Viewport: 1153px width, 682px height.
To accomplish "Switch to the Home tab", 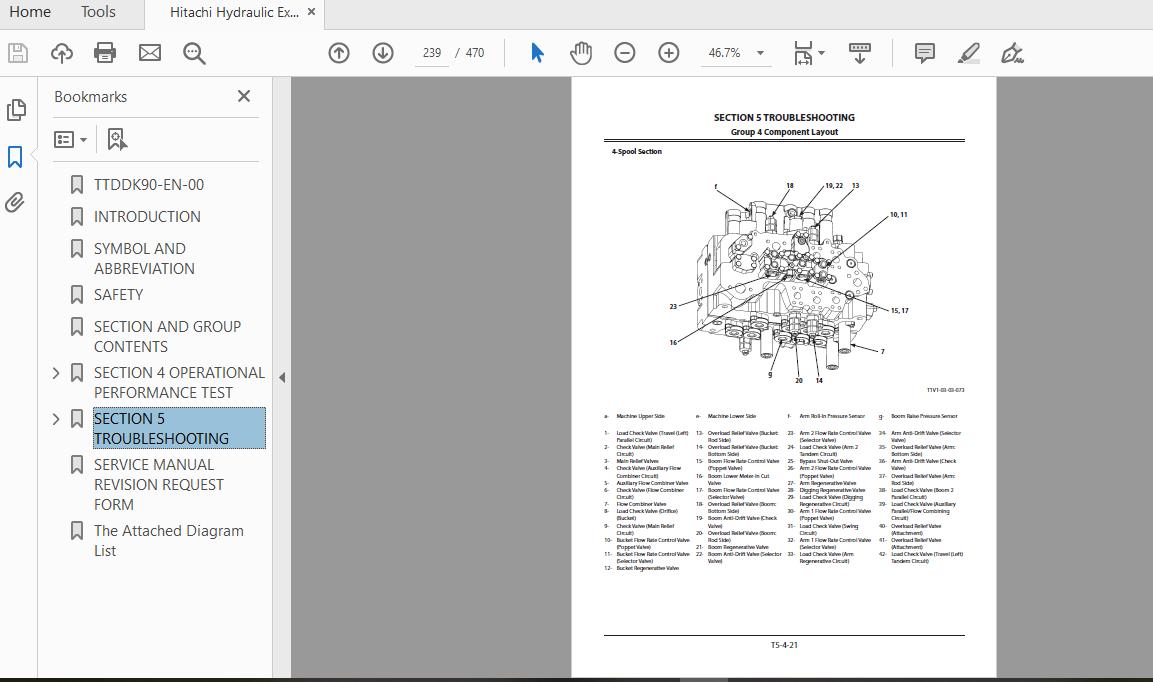I will click(x=30, y=12).
